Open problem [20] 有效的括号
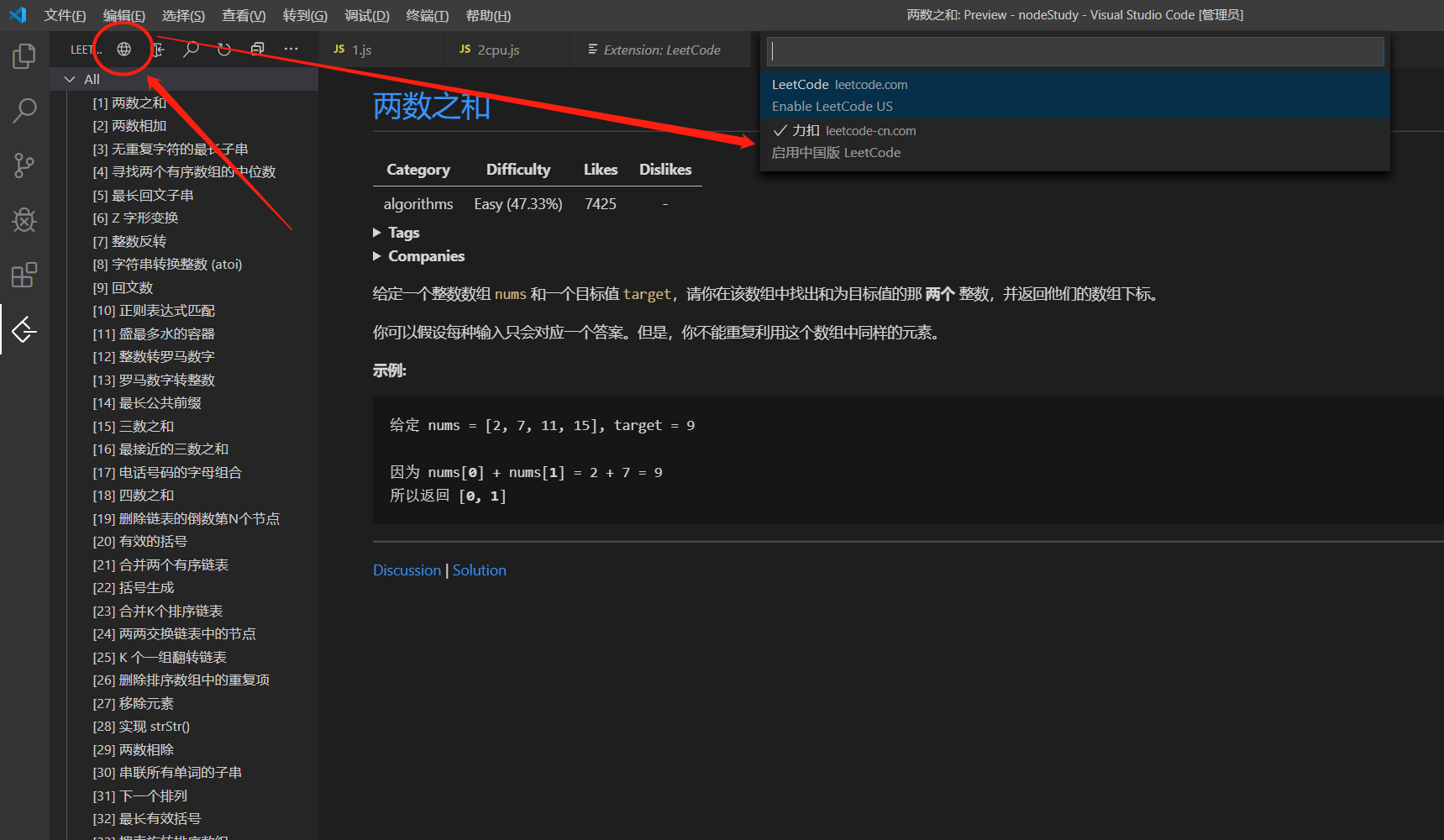 pos(140,542)
